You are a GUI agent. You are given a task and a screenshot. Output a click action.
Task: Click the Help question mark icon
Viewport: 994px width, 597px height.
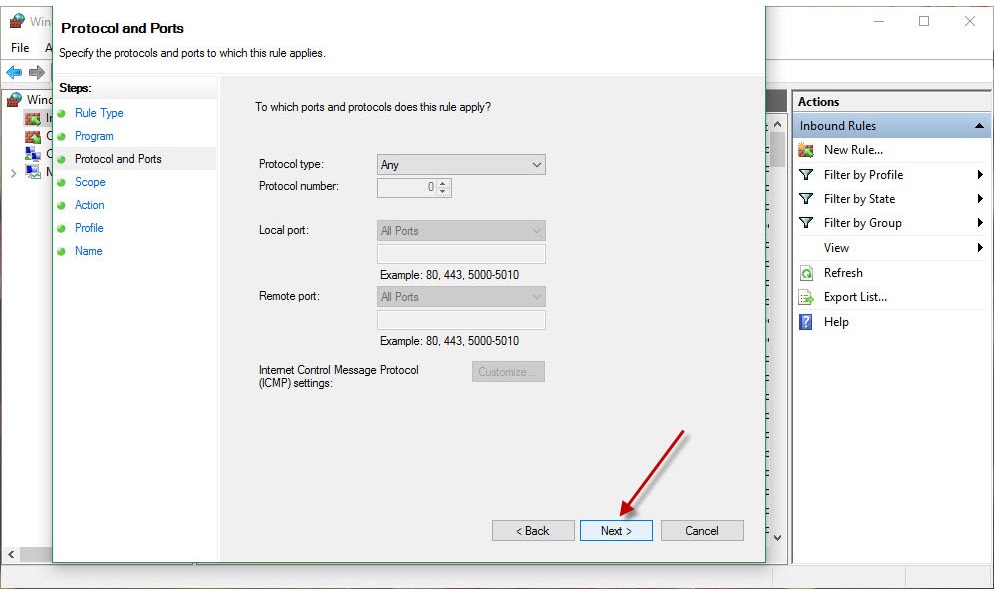[806, 322]
